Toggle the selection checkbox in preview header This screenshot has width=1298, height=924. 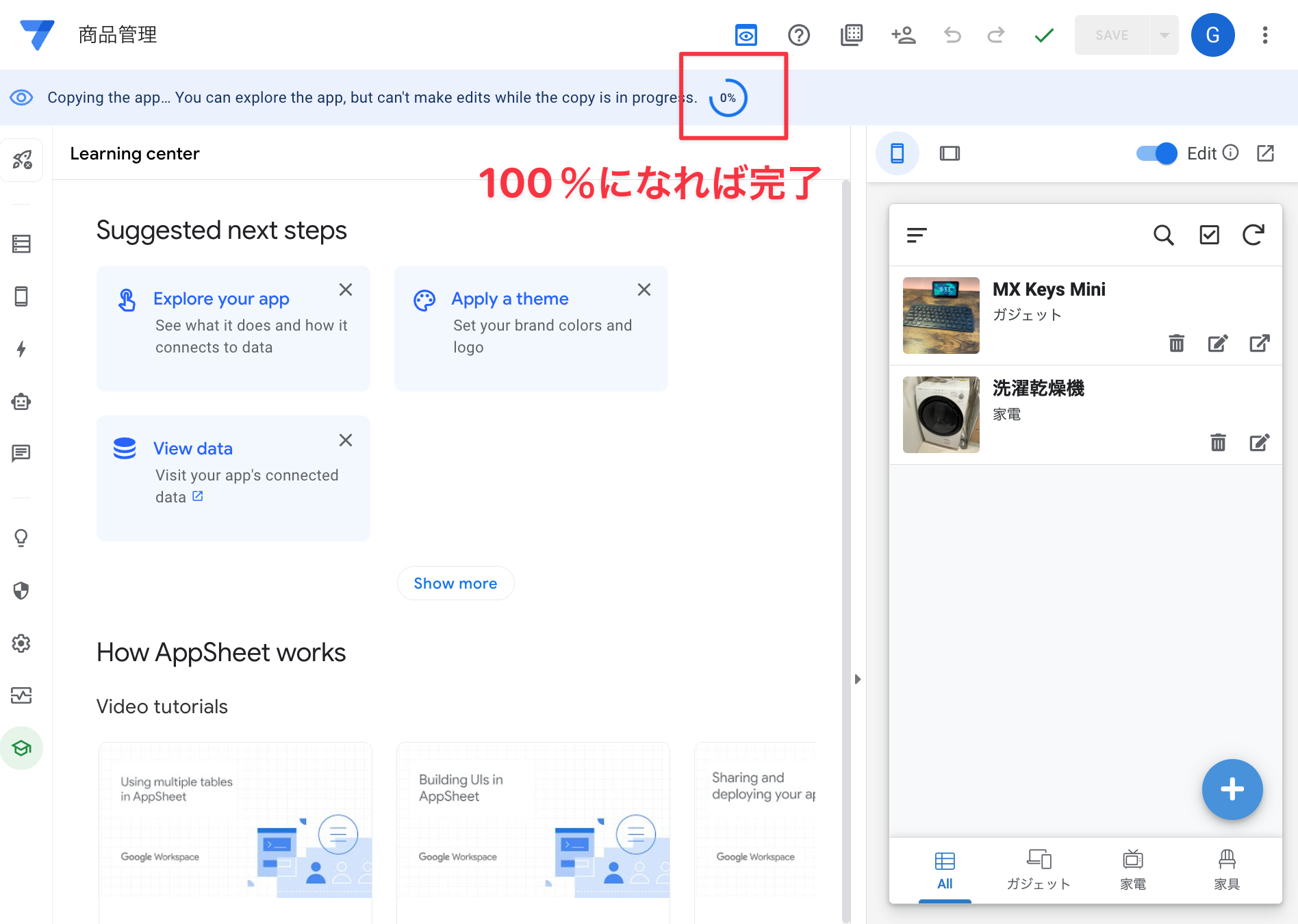tap(1209, 235)
